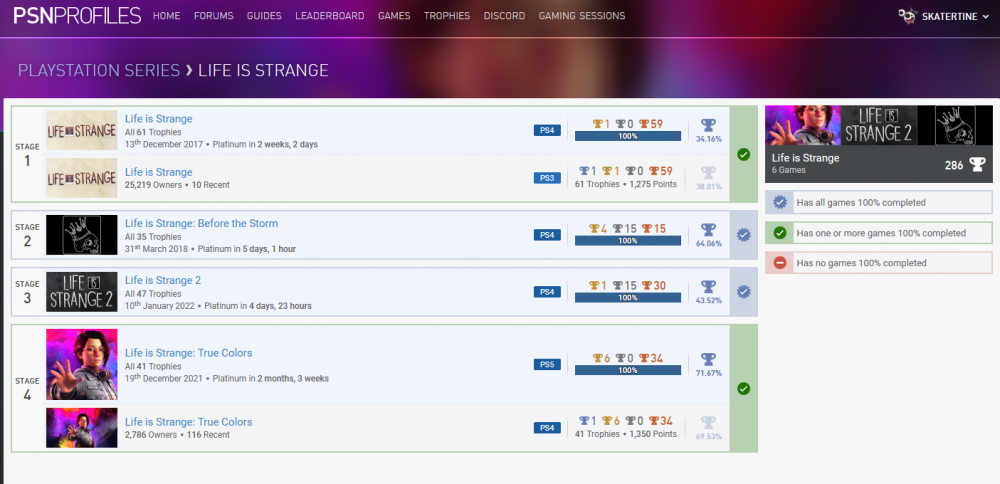
Task: Click the platinum trophy icon for Before the Storm
Action: click(708, 229)
